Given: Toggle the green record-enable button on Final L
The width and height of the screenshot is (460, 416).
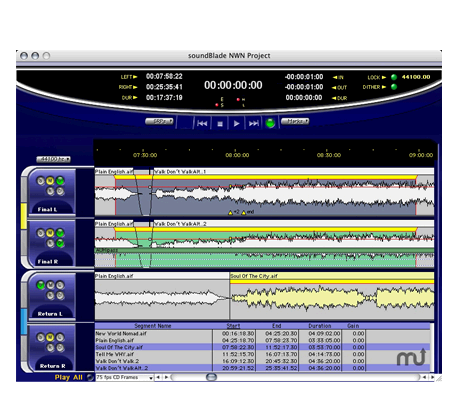Looking at the screenshot, I should tap(60, 181).
